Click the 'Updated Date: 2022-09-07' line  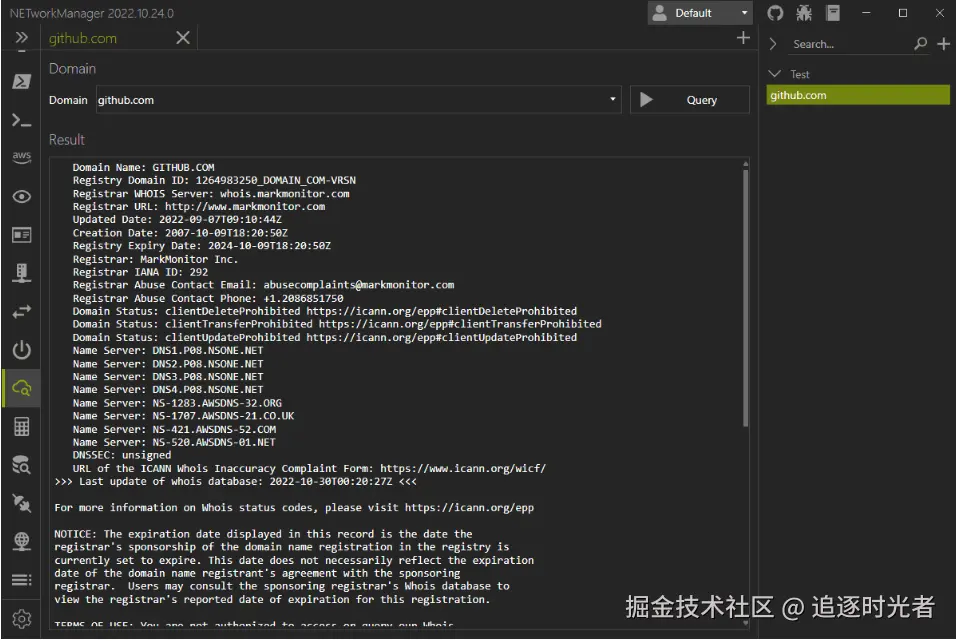[177, 220]
